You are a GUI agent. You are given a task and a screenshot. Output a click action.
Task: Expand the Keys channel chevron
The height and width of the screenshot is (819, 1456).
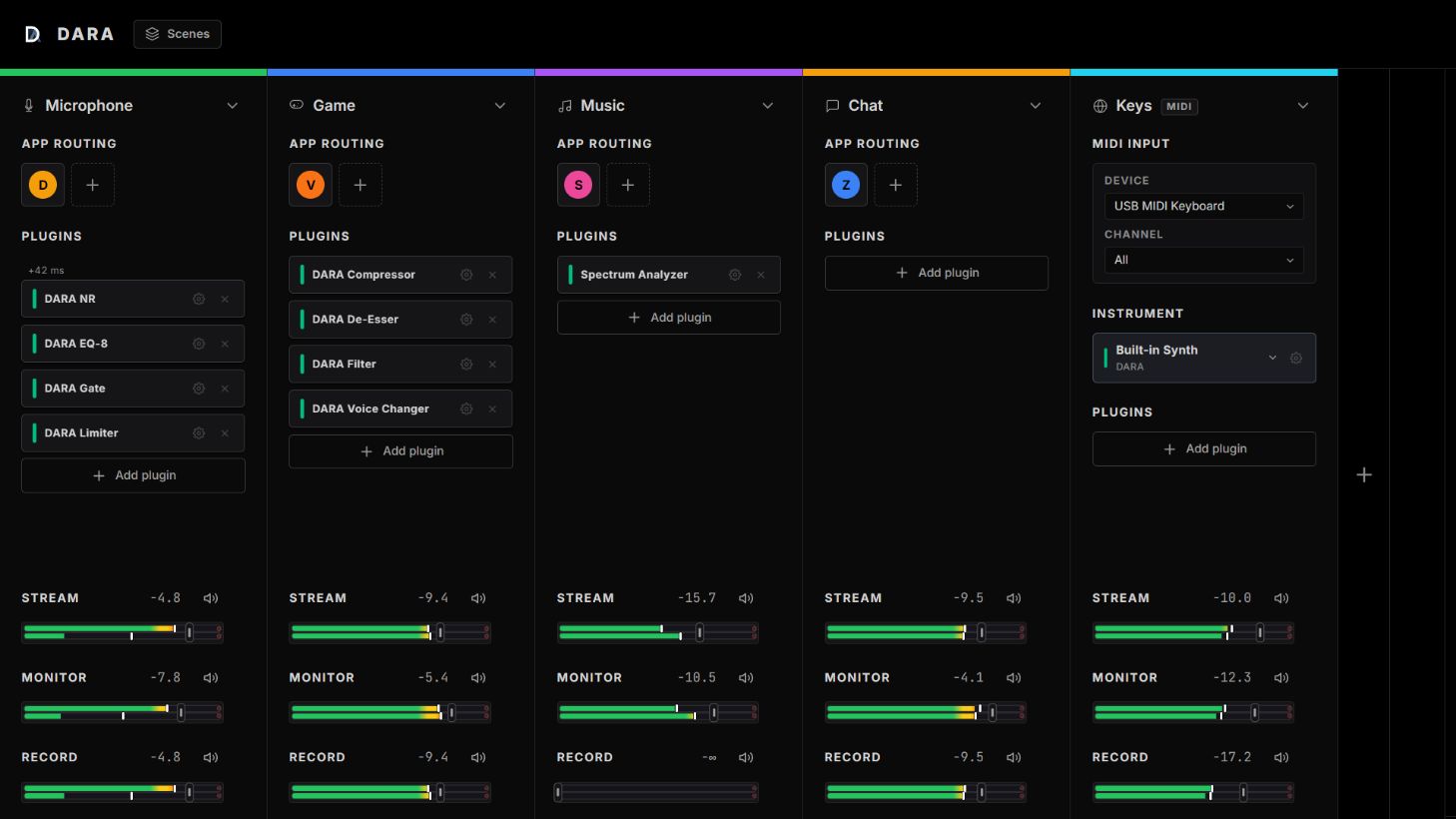pyautogui.click(x=1303, y=106)
